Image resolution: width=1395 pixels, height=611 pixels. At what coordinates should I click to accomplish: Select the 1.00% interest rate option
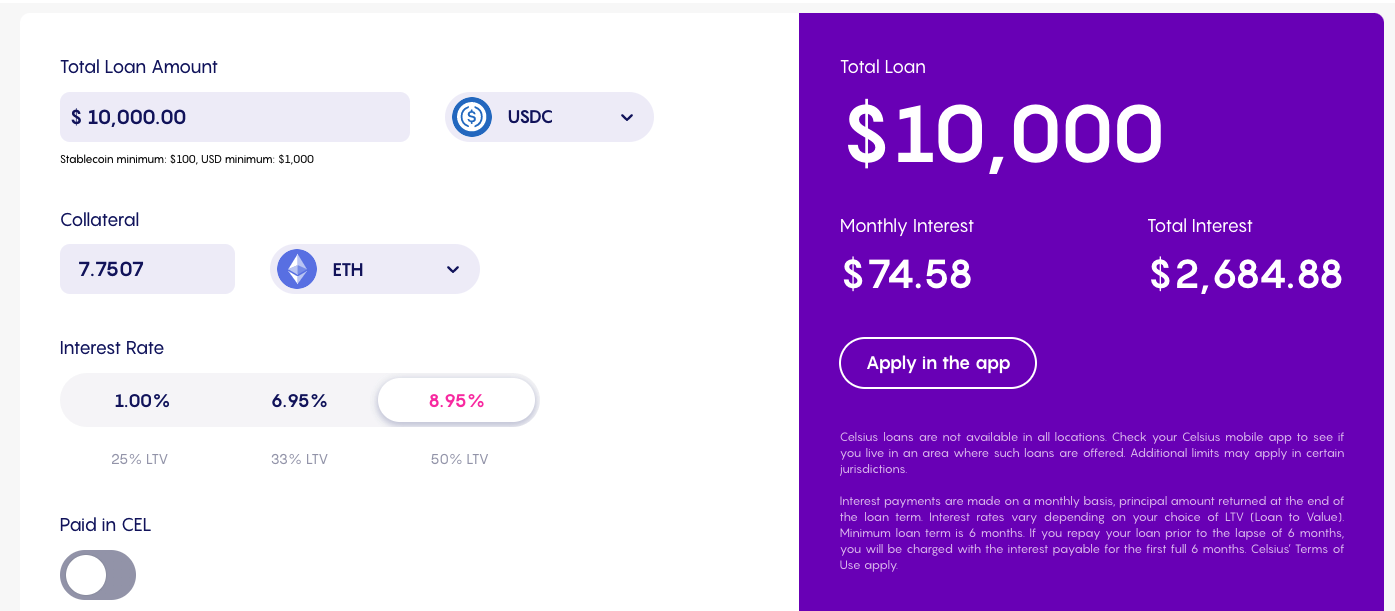pos(141,400)
